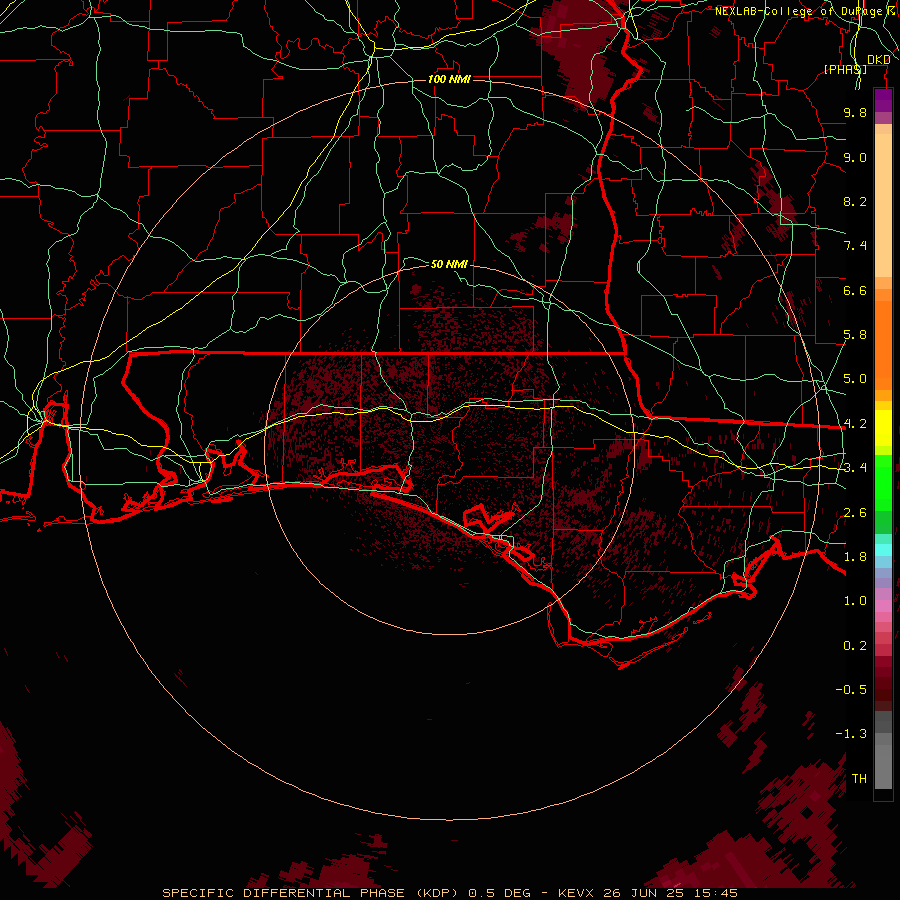Click the 8.2 value on the color scale
Screen dimensions: 900x900
tap(855, 201)
